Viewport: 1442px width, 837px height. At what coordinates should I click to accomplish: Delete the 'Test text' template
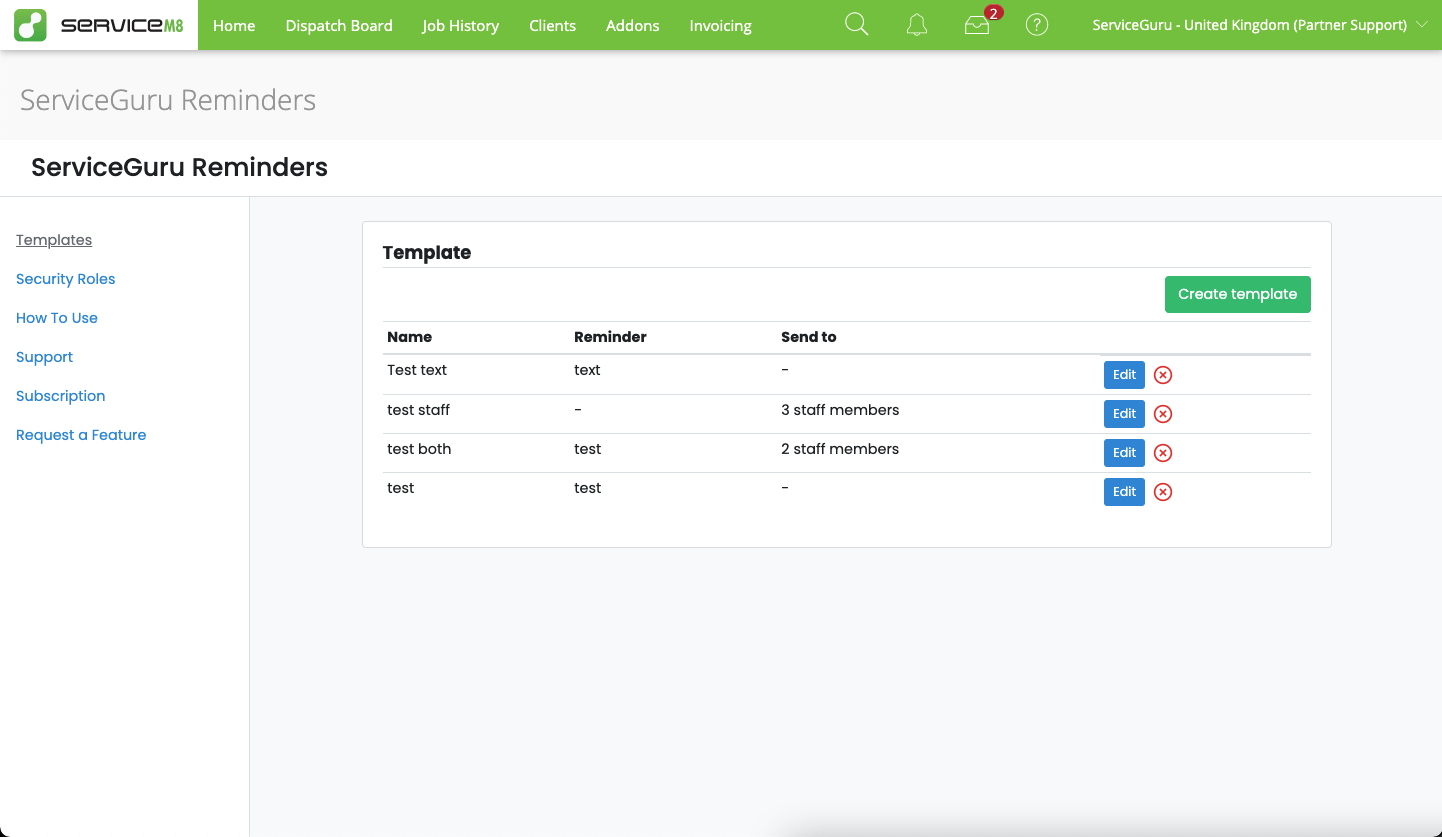[1163, 375]
